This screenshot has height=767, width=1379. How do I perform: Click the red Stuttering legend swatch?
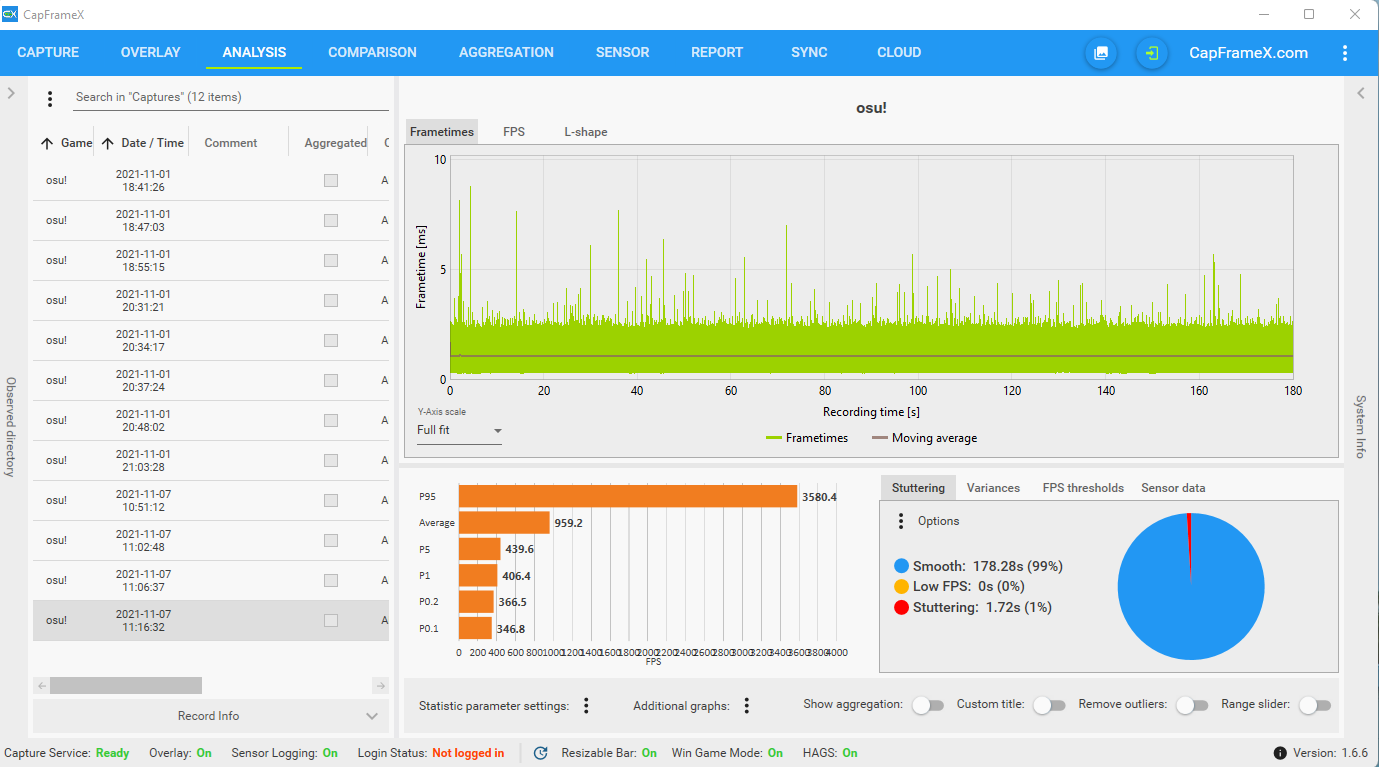click(x=901, y=608)
